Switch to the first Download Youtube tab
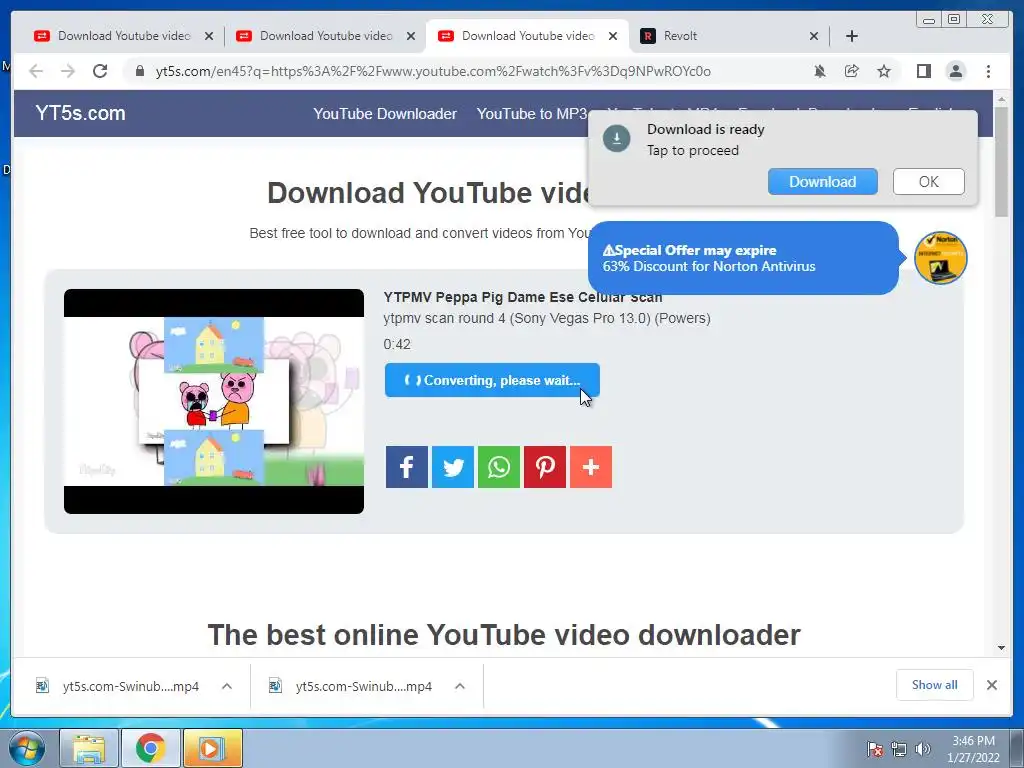The image size is (1024, 768). (x=124, y=36)
